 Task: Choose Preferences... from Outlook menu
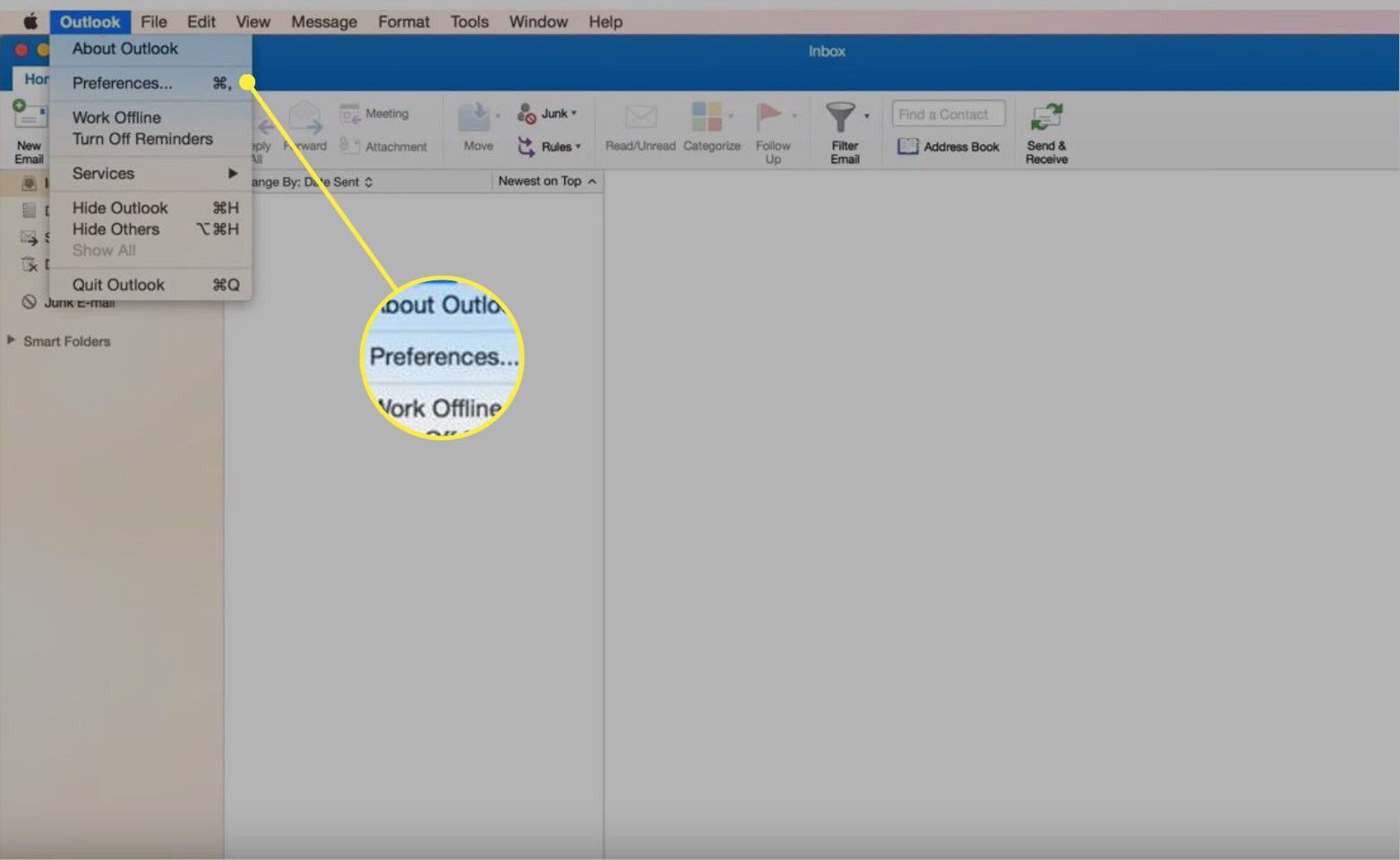[150, 83]
